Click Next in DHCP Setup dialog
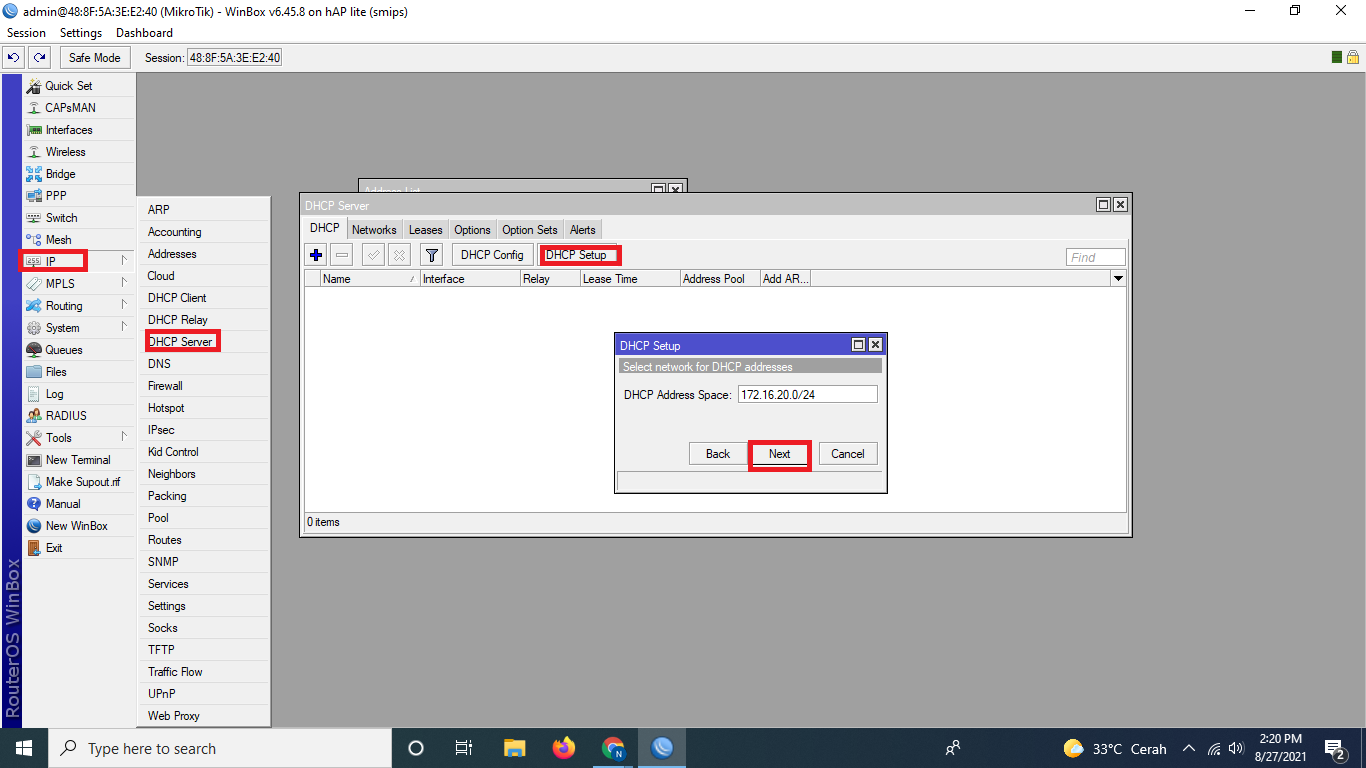This screenshot has height=768, width=1366. 780,454
